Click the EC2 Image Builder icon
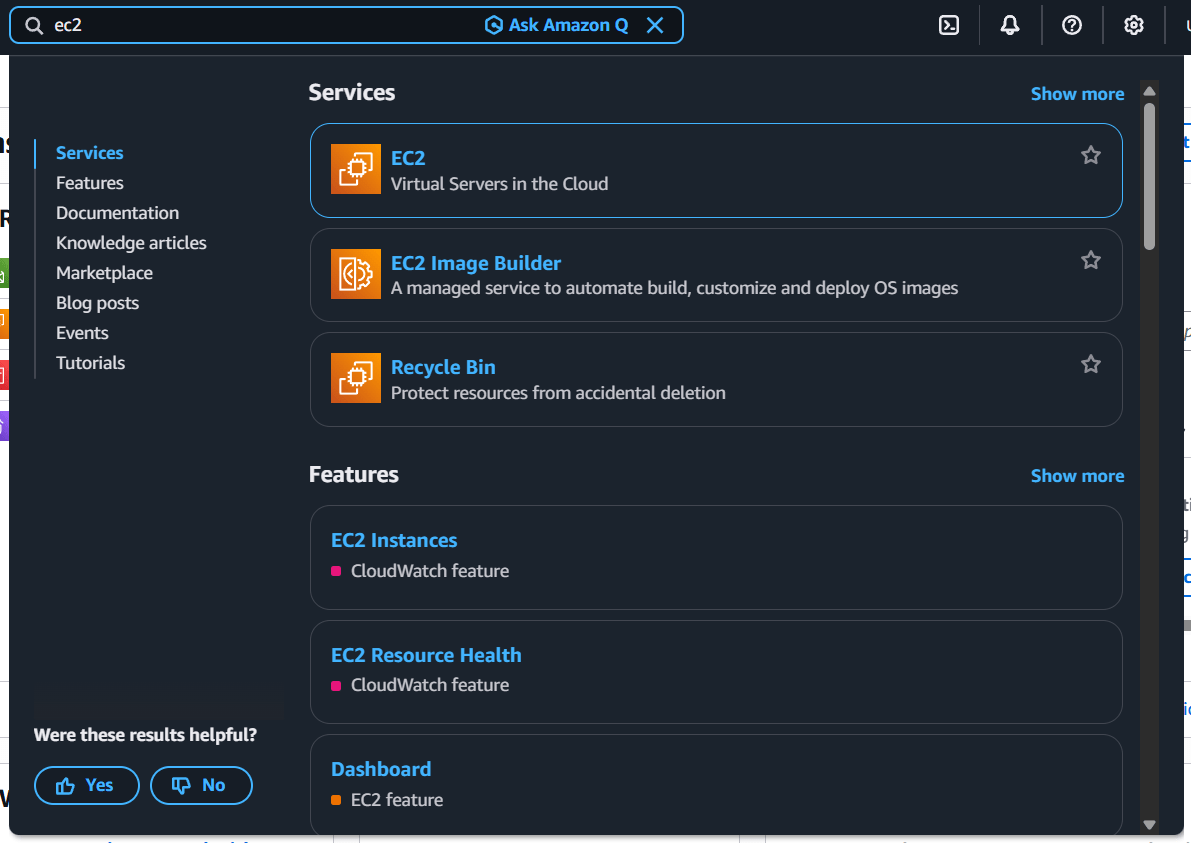This screenshot has width=1191, height=843. tap(355, 273)
